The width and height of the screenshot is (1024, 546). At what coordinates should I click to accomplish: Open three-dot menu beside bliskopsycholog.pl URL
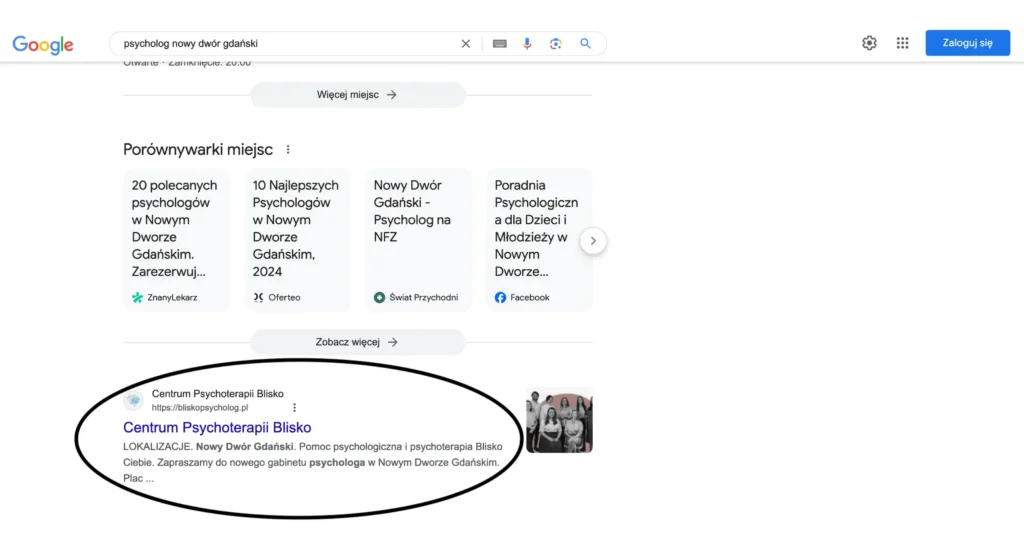coord(295,408)
